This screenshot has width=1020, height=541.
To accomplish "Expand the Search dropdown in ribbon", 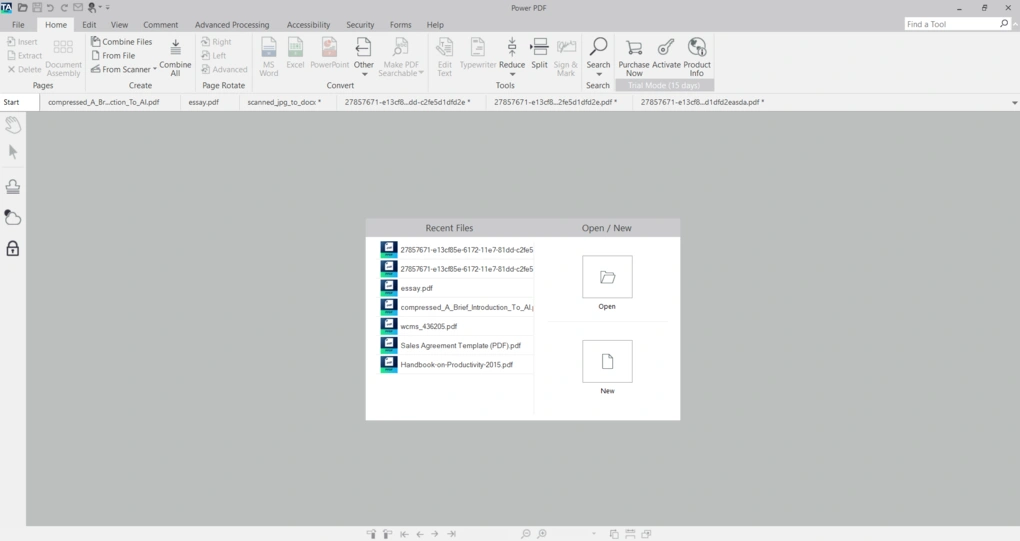I will [598, 74].
